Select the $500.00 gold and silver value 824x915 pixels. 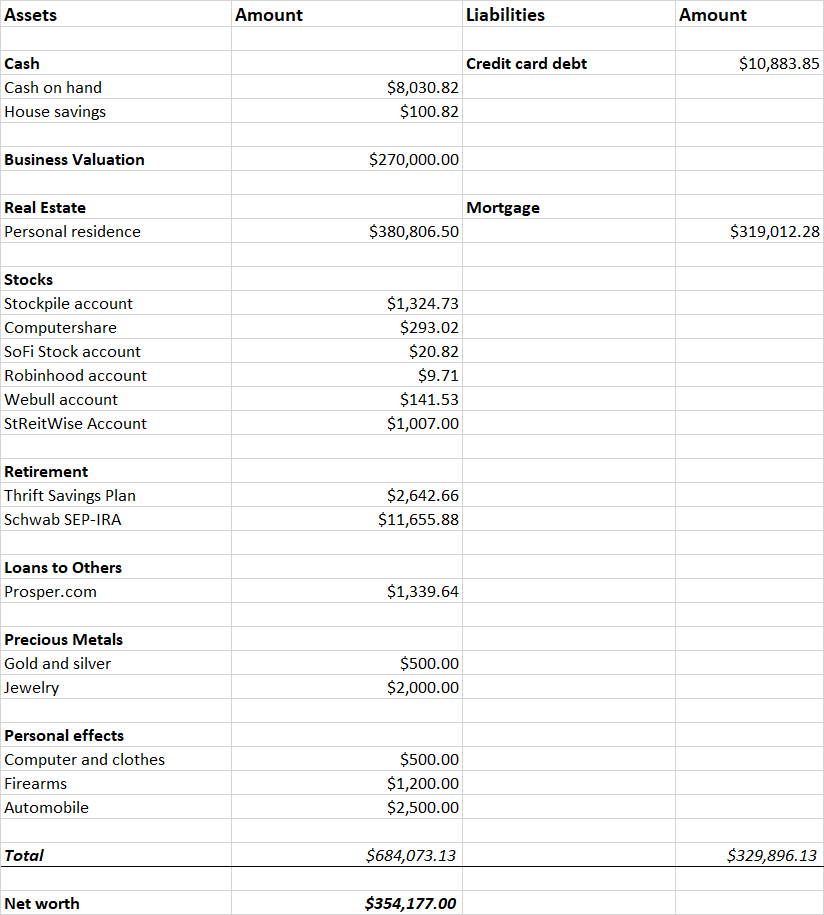point(429,663)
